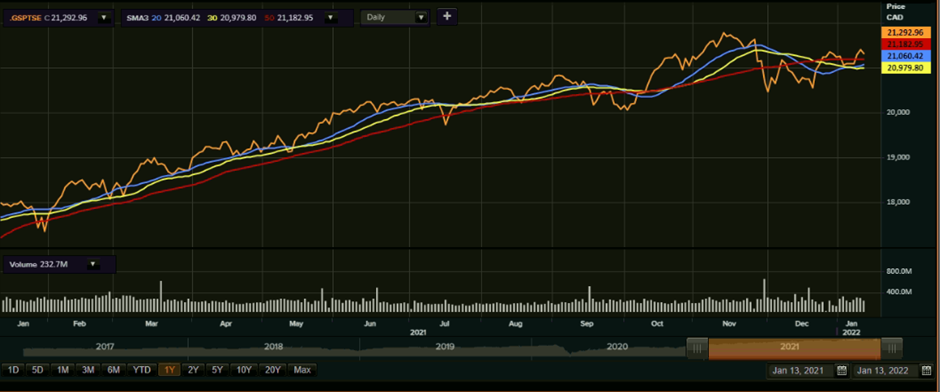940x392 pixels.
Task: Select the 5Y time range
Action: click(218, 370)
